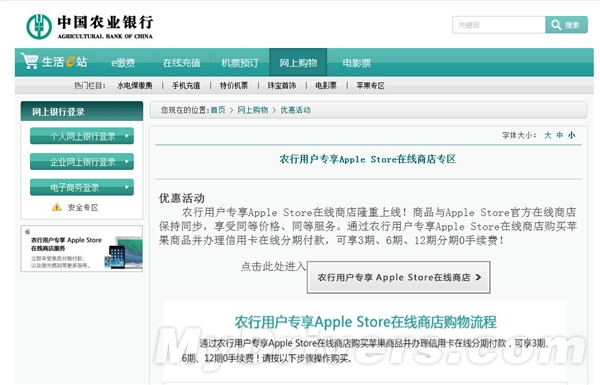The height and width of the screenshot is (385, 600).
Task: Click the Apple Store banner thumbnail in sidebar
Action: [82, 249]
